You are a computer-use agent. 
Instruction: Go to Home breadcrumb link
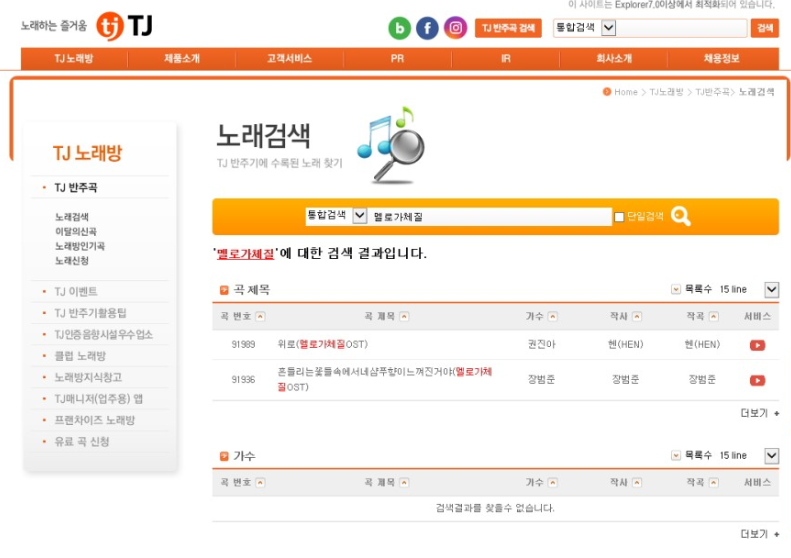coord(626,92)
